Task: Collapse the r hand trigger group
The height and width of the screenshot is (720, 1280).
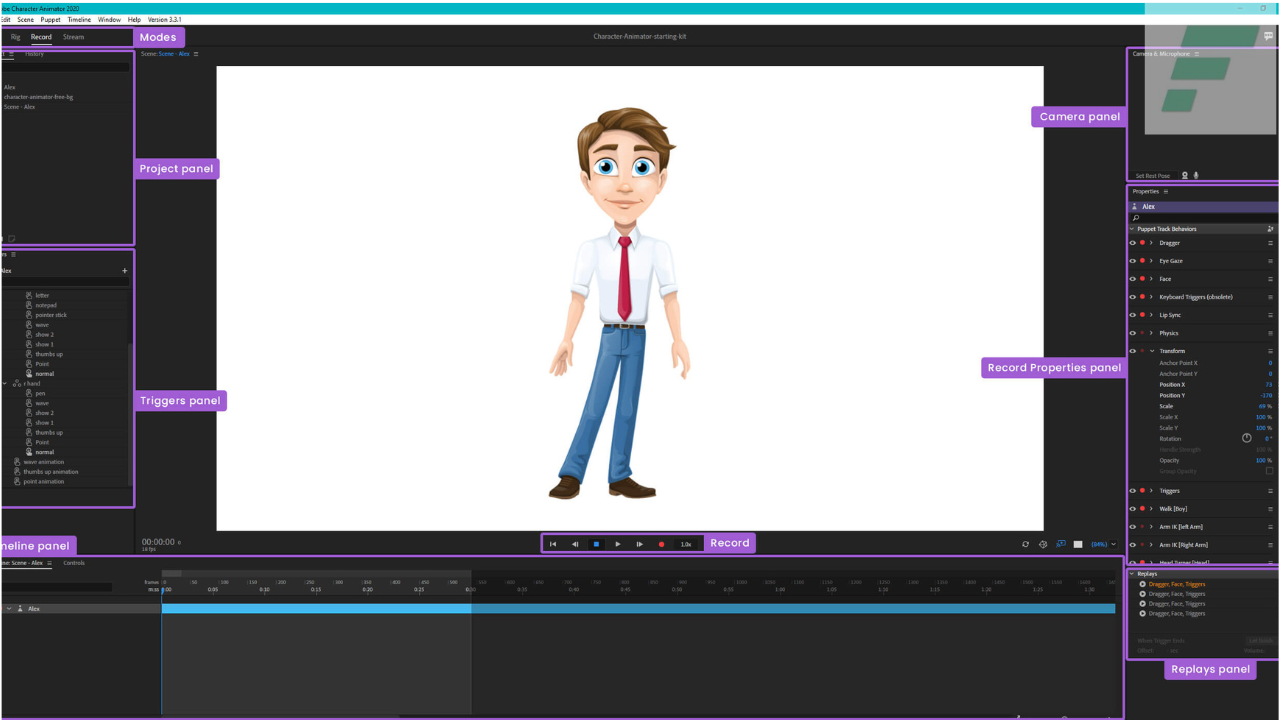Action: [5, 384]
